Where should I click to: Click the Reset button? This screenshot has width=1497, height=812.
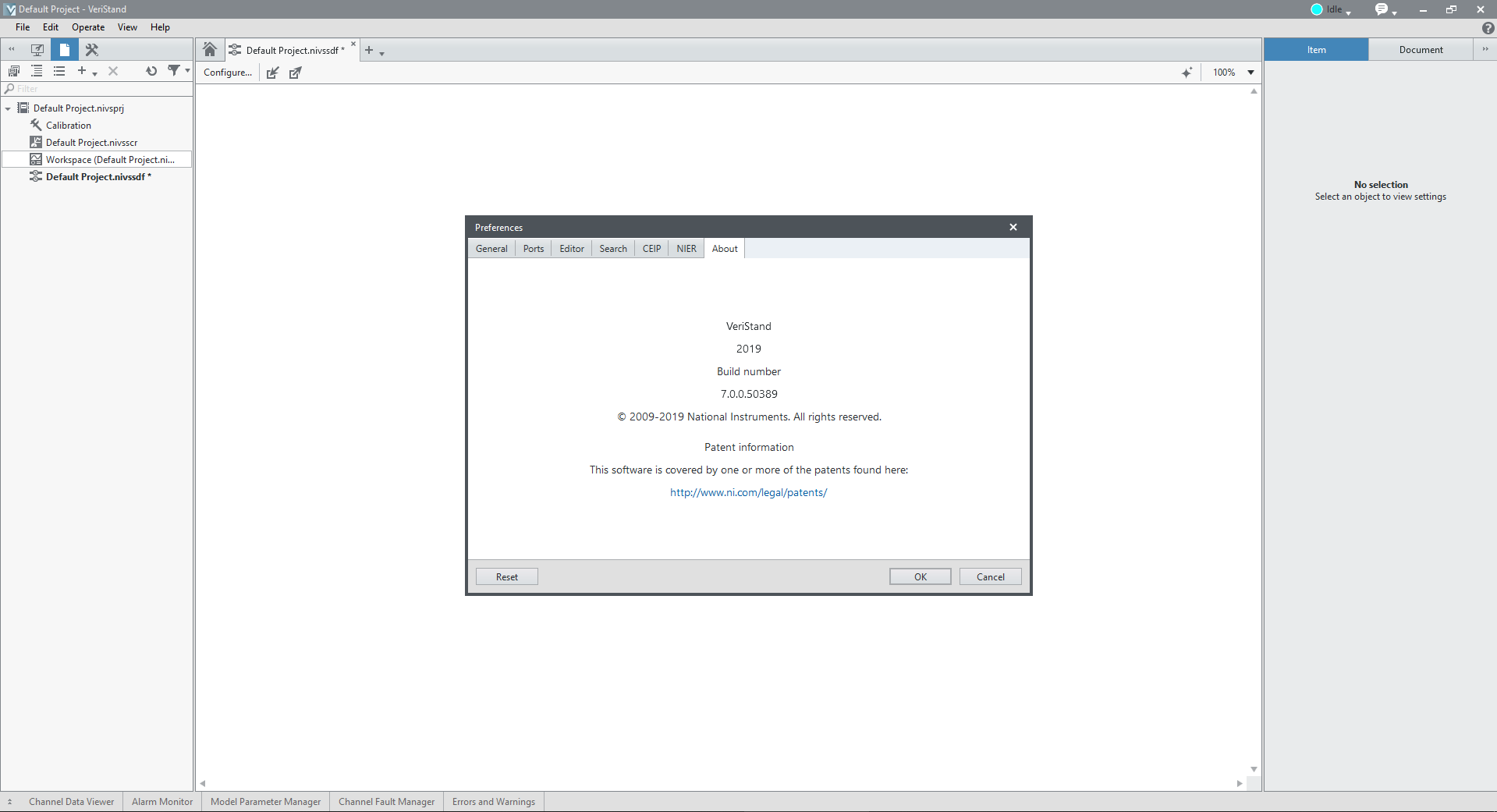[507, 577]
